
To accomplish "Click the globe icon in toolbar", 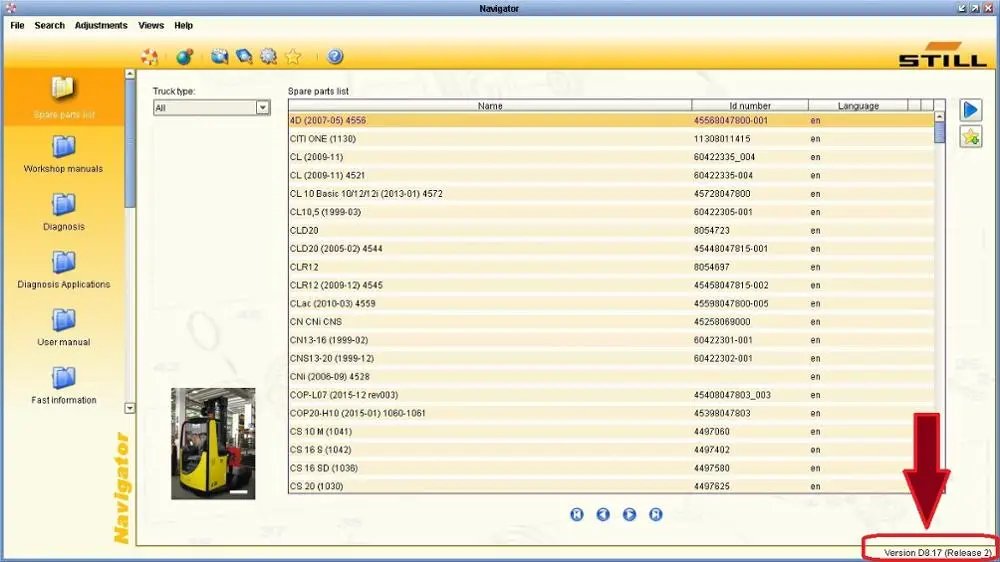I will pyautogui.click(x=184, y=57).
